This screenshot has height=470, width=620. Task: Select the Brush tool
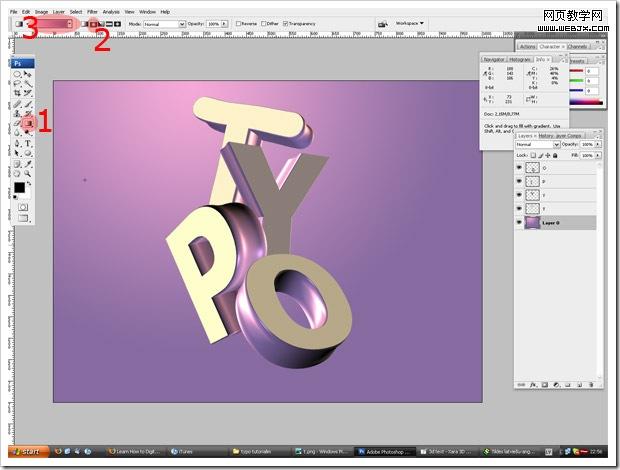pos(28,104)
